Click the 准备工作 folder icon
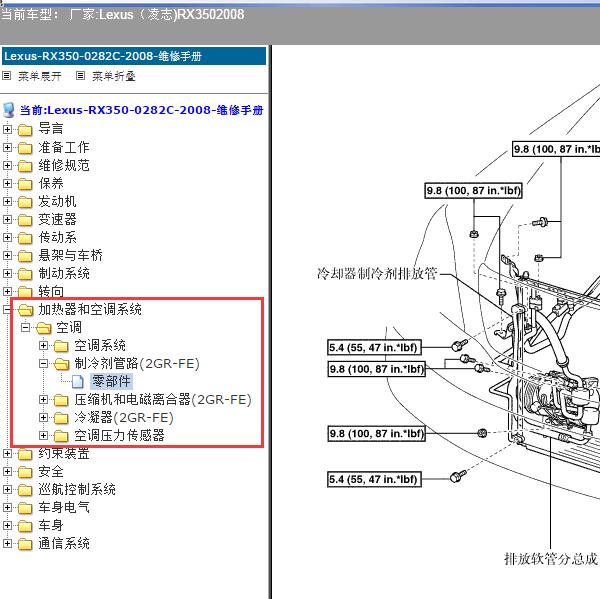Screen dimensions: 600x599 click(x=25, y=148)
